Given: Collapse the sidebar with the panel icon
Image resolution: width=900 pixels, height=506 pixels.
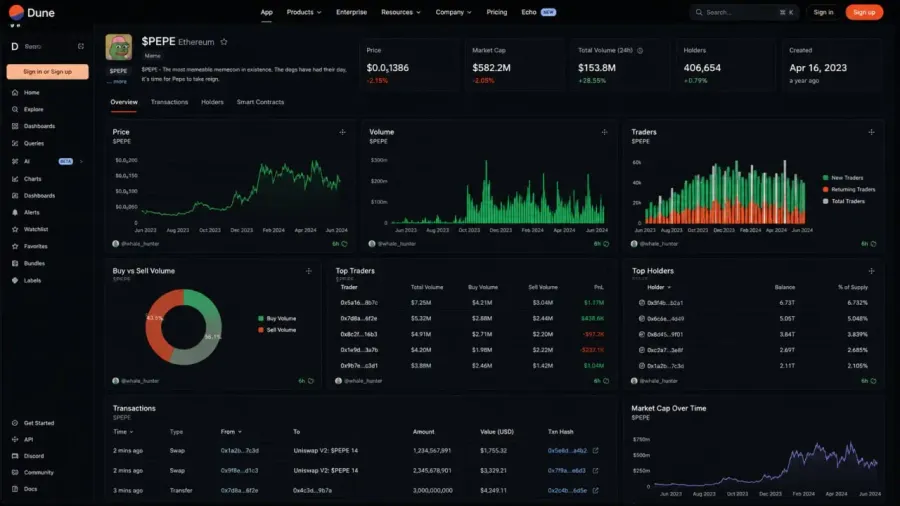Looking at the screenshot, I should click(x=81, y=46).
